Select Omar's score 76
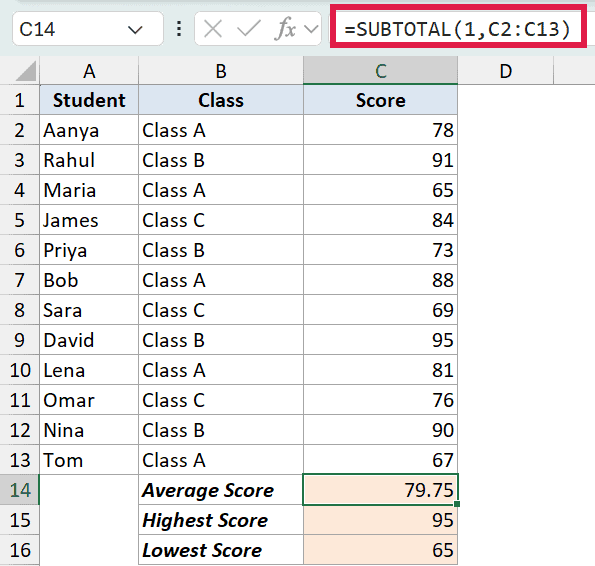The height and width of the screenshot is (566, 595). 381,400
